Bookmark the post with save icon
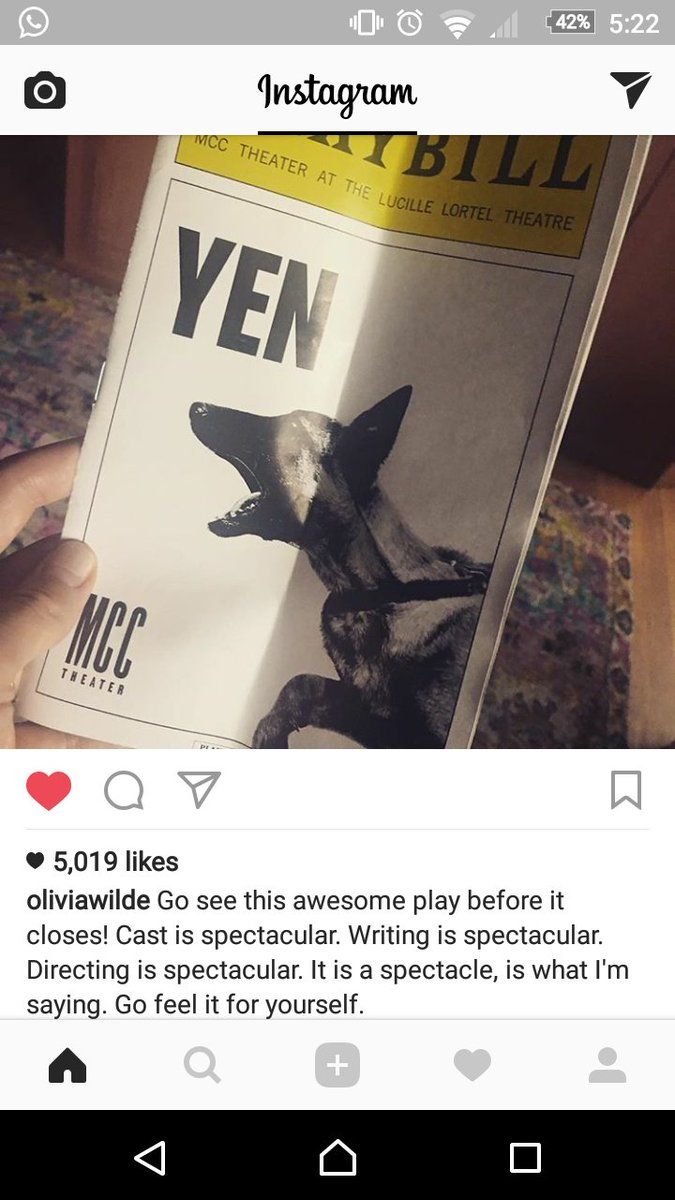The image size is (675, 1200). click(x=626, y=790)
